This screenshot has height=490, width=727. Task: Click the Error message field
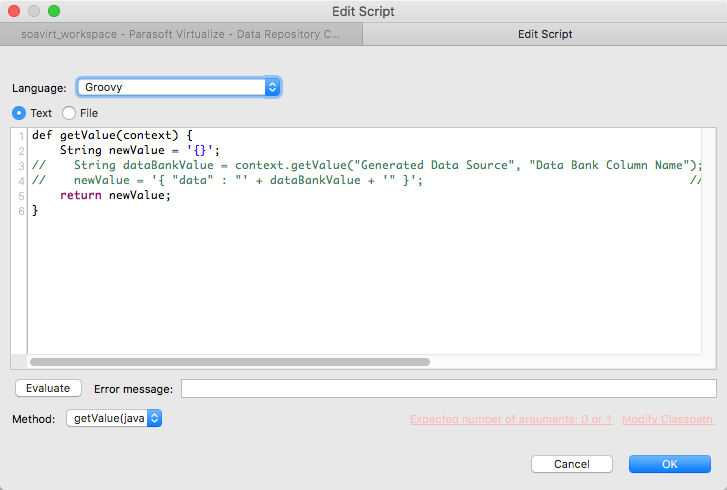(448, 388)
